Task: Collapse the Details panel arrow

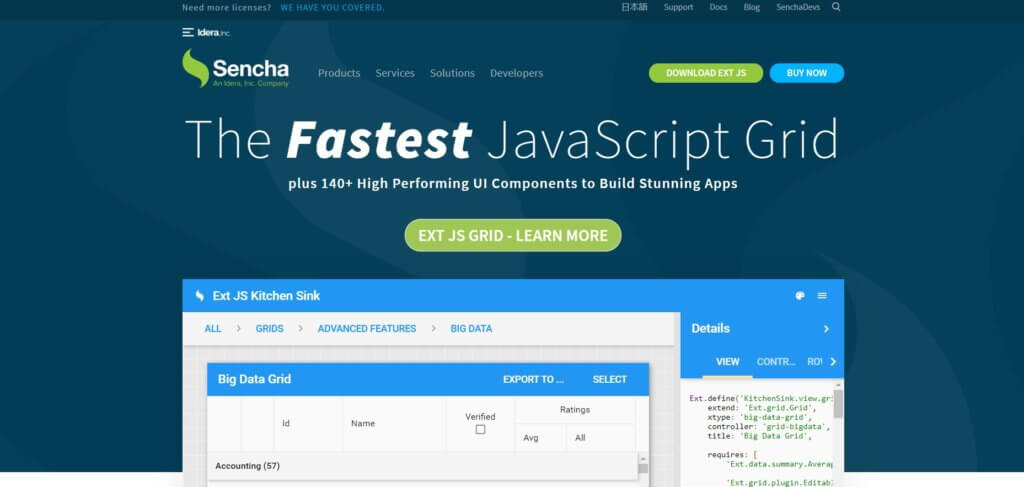Action: pyautogui.click(x=826, y=328)
